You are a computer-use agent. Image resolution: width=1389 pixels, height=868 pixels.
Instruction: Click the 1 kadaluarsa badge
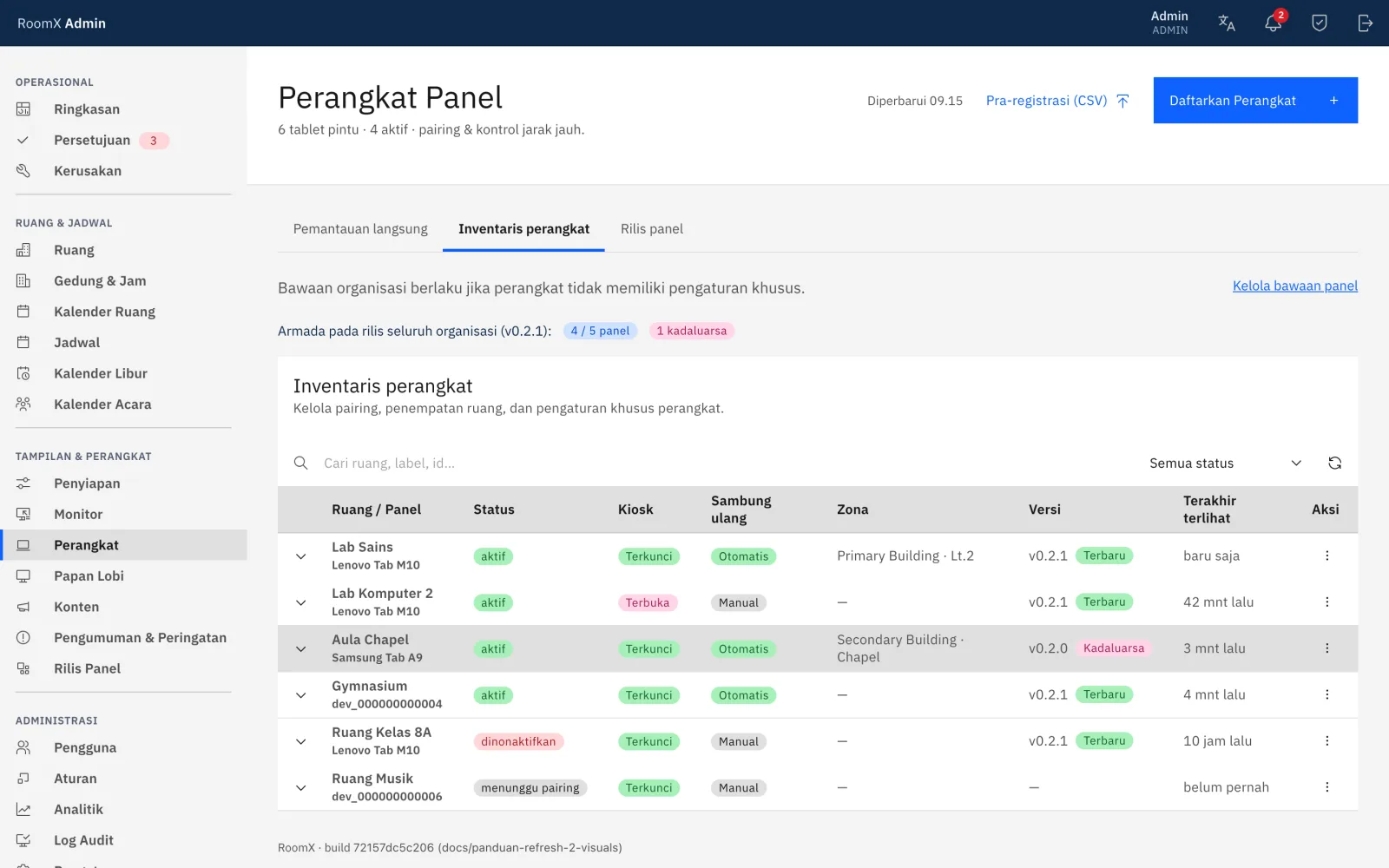(692, 331)
